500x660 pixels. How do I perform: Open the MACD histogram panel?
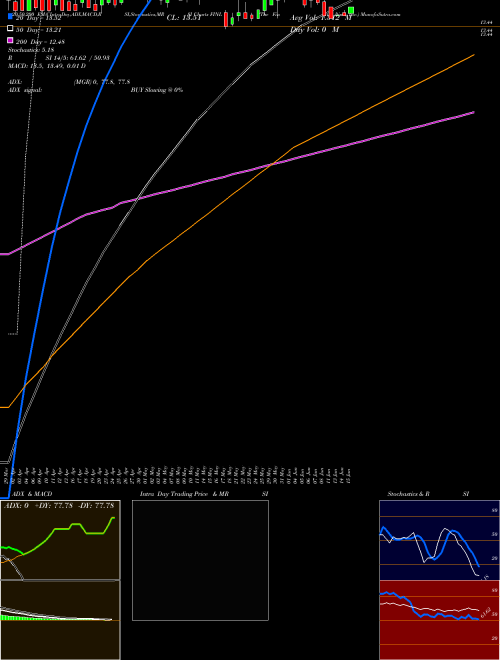(60, 620)
